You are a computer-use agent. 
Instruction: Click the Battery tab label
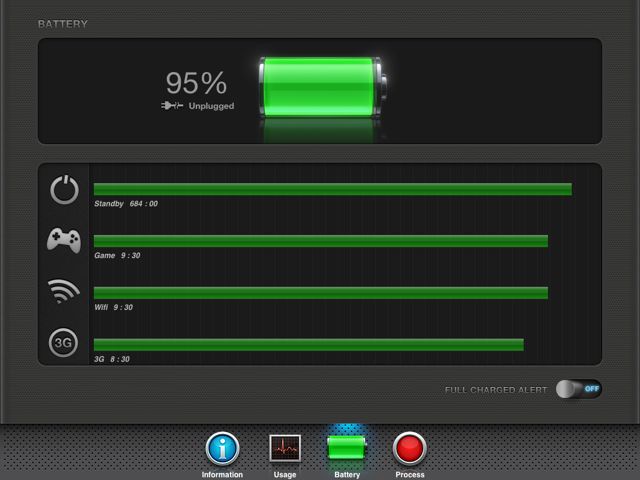pos(347,475)
